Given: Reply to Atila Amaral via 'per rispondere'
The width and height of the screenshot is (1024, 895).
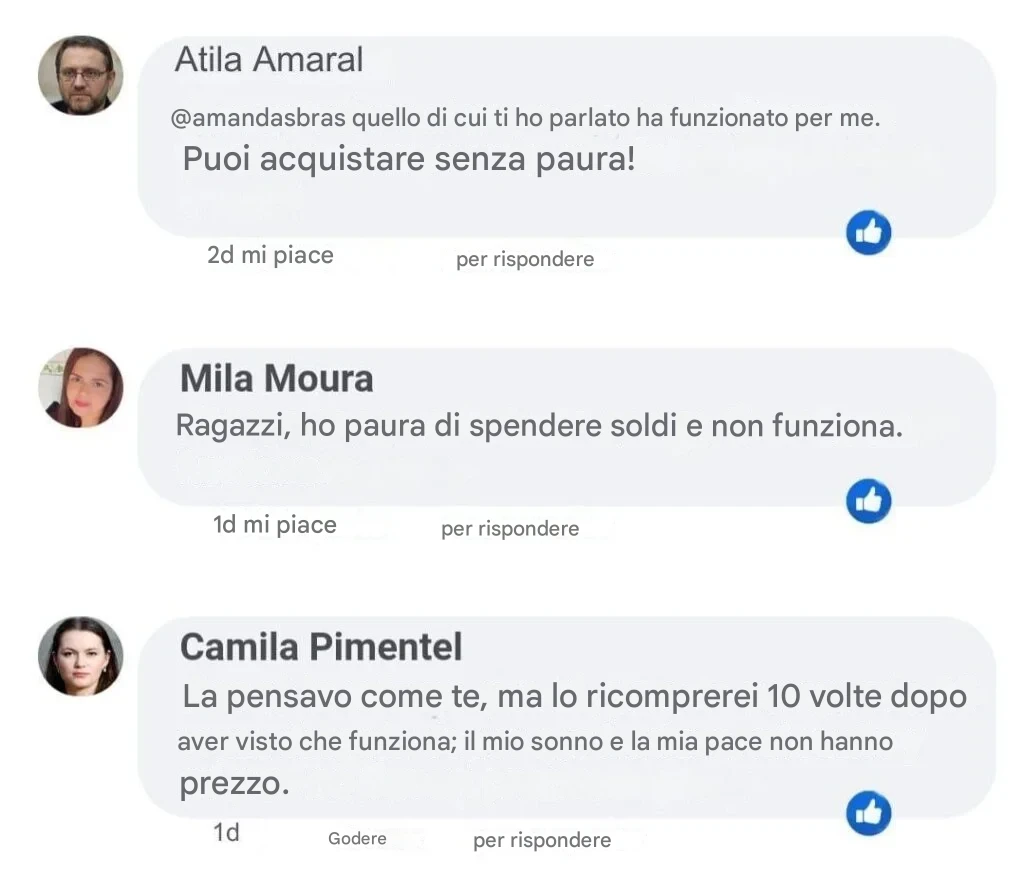Looking at the screenshot, I should click(525, 260).
